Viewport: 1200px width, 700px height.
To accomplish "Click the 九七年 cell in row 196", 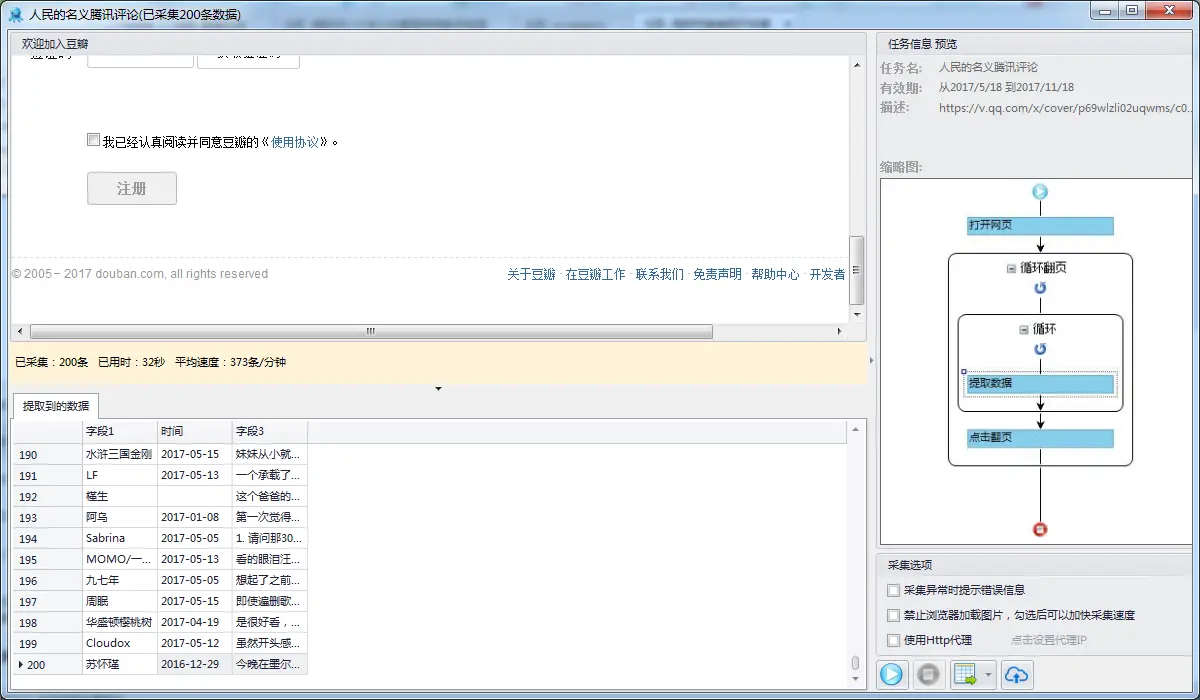I will tap(119, 580).
